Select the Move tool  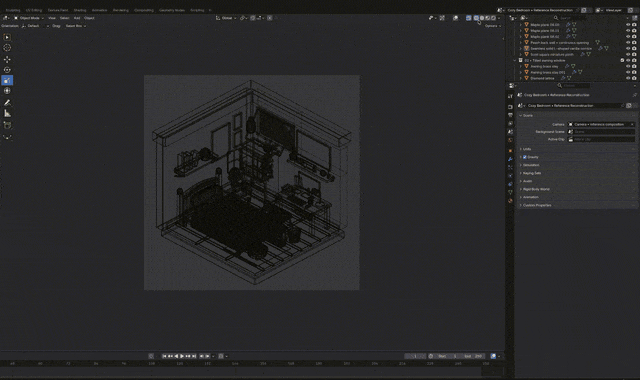click(7, 59)
